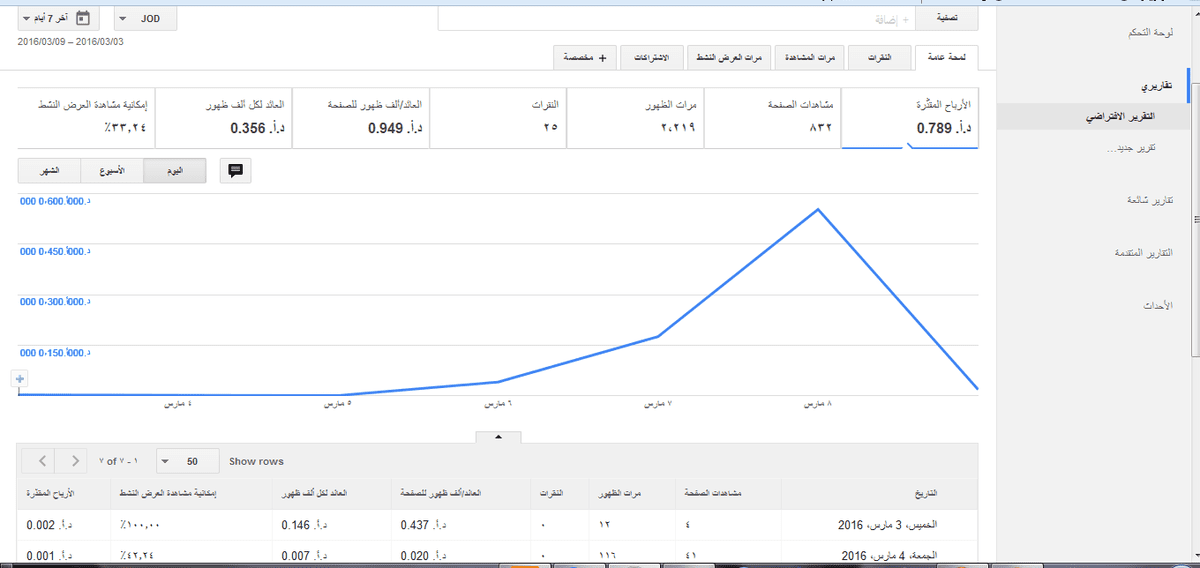Image resolution: width=1200 pixels, height=568 pixels.
Task: Switch to the النقرات clicks tab
Action: tap(878, 58)
